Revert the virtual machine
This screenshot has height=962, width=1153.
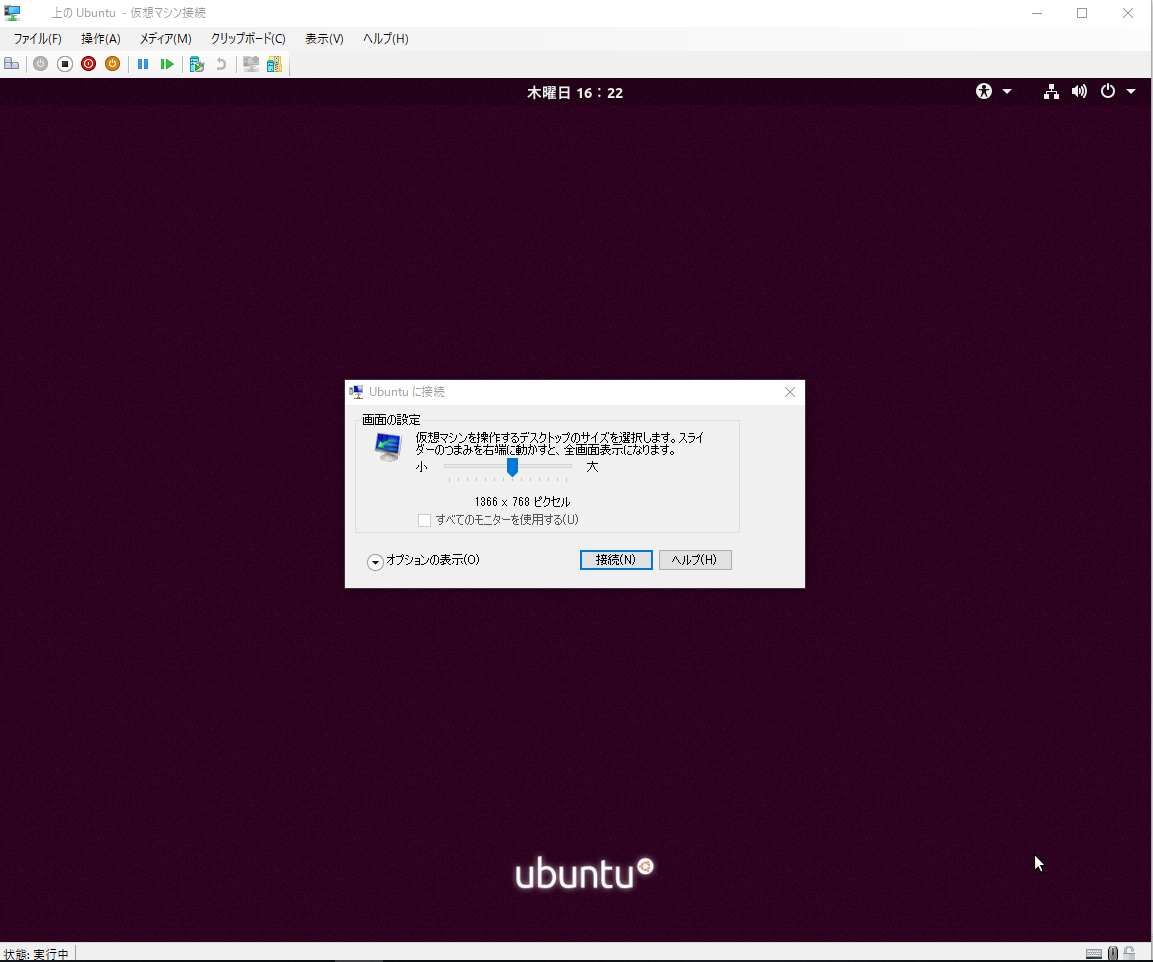point(220,63)
